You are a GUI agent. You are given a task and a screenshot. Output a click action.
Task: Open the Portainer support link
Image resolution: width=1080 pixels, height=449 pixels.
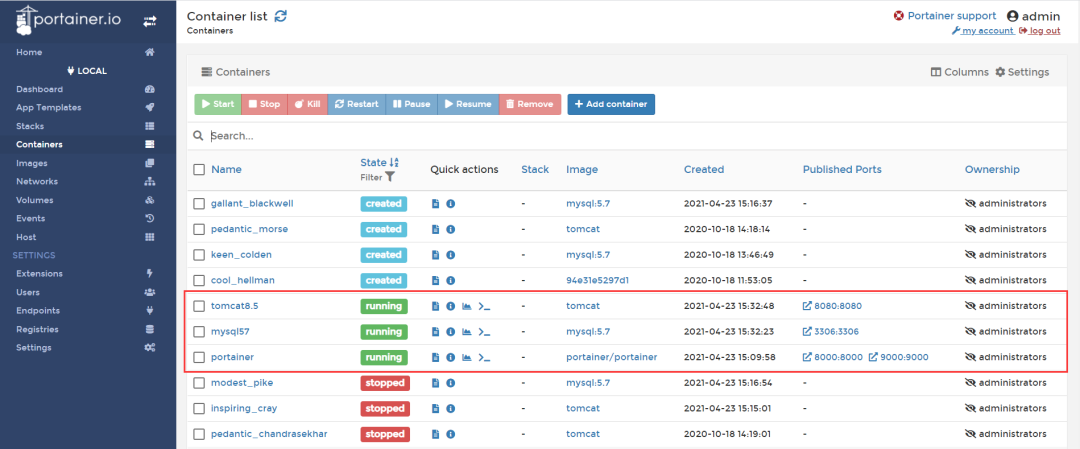(x=944, y=16)
